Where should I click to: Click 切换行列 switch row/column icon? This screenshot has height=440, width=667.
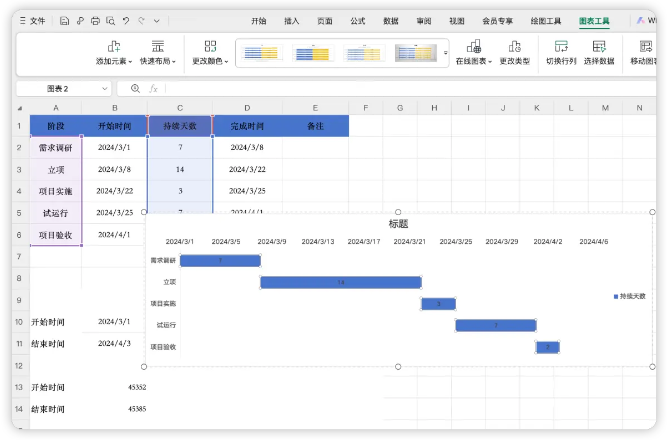click(x=561, y=53)
